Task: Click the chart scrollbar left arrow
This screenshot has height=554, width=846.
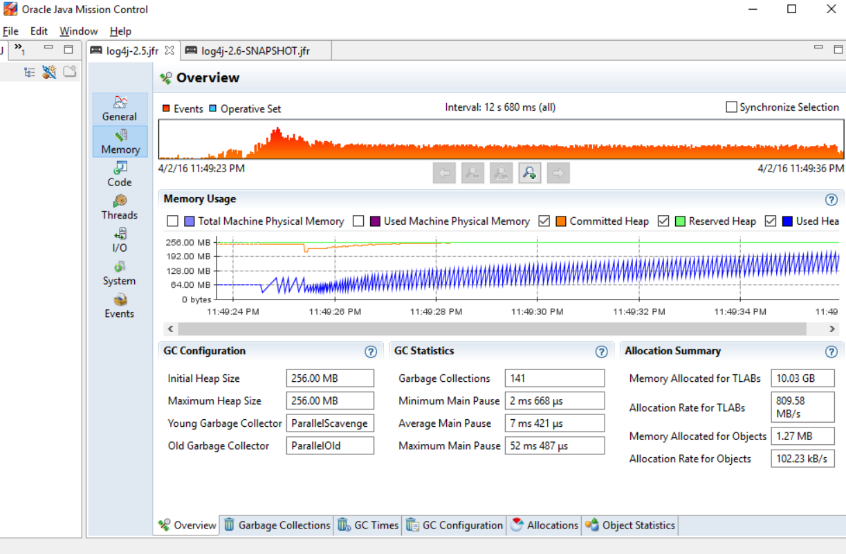Action: (170, 329)
